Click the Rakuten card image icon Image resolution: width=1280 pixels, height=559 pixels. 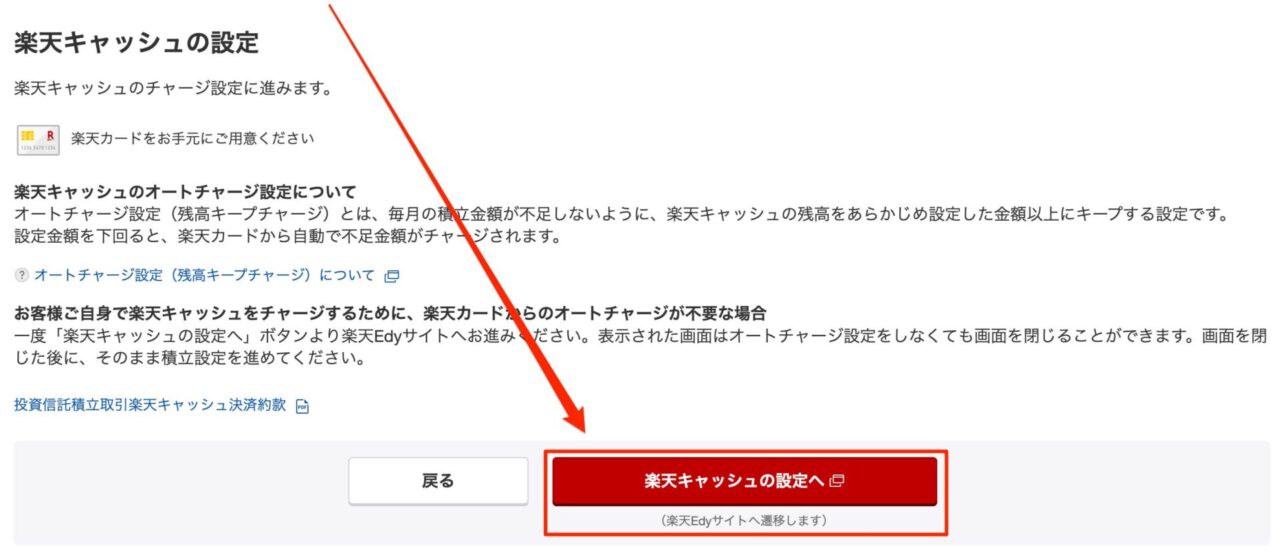tap(39, 139)
